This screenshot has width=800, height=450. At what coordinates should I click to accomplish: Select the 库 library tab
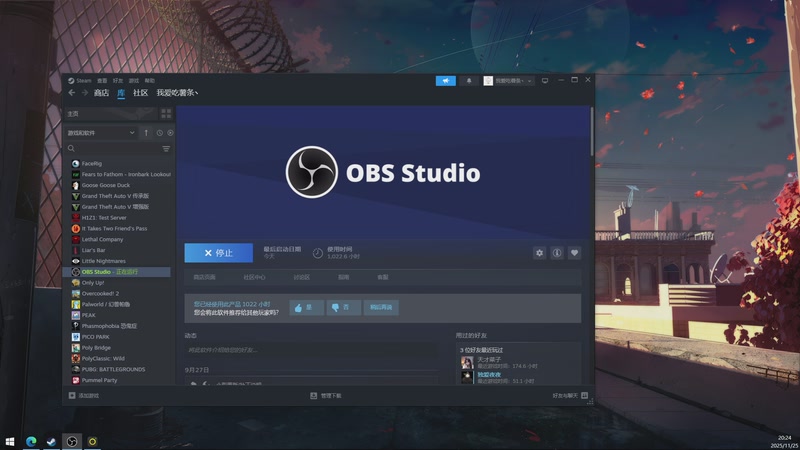pos(121,92)
